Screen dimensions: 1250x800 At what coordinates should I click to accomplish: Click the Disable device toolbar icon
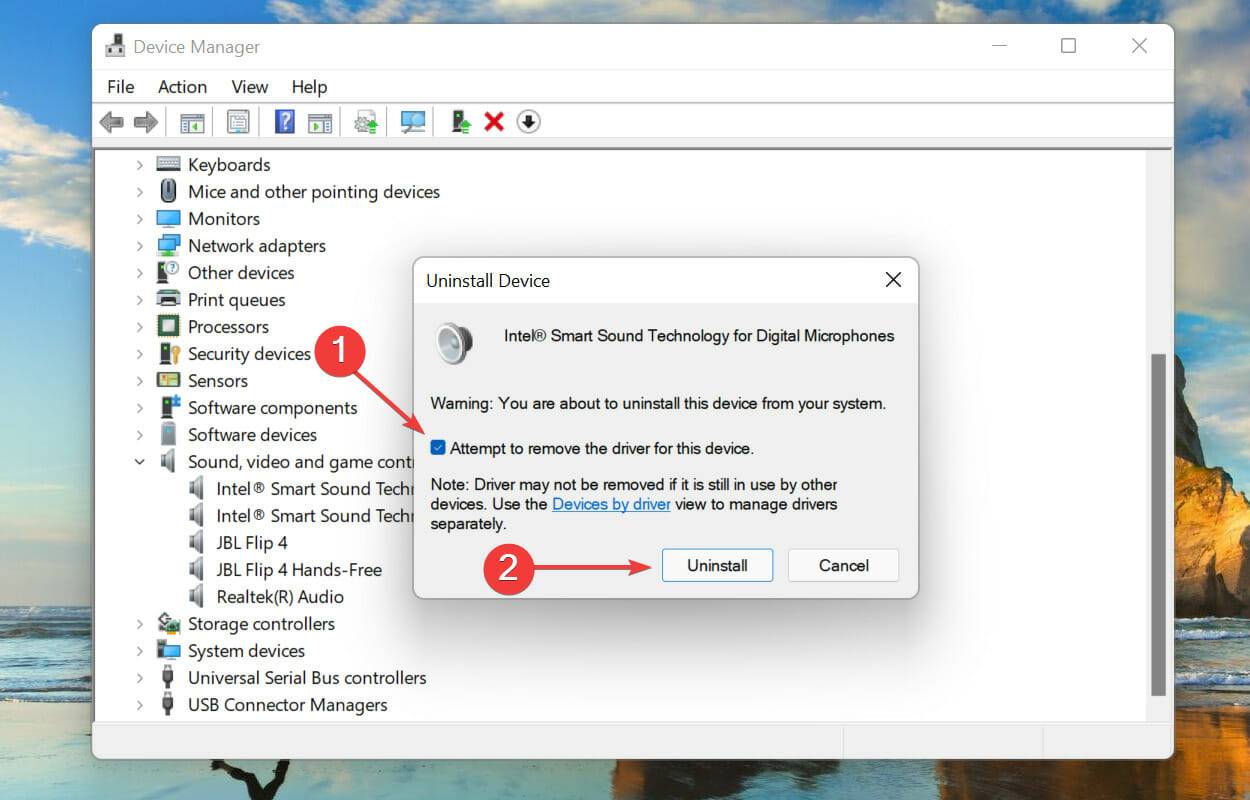[x=528, y=121]
